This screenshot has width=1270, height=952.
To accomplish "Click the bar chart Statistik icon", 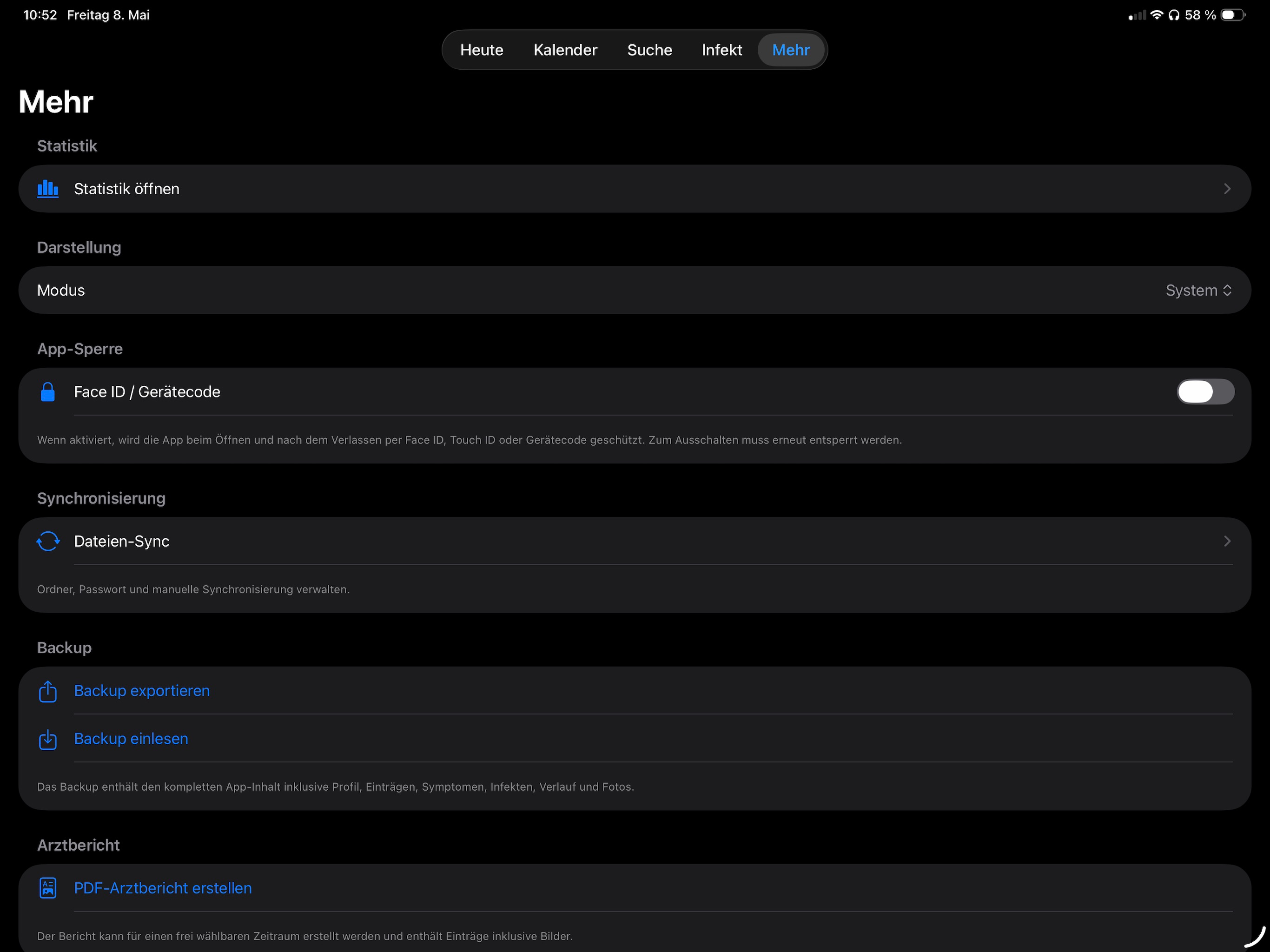I will (48, 189).
